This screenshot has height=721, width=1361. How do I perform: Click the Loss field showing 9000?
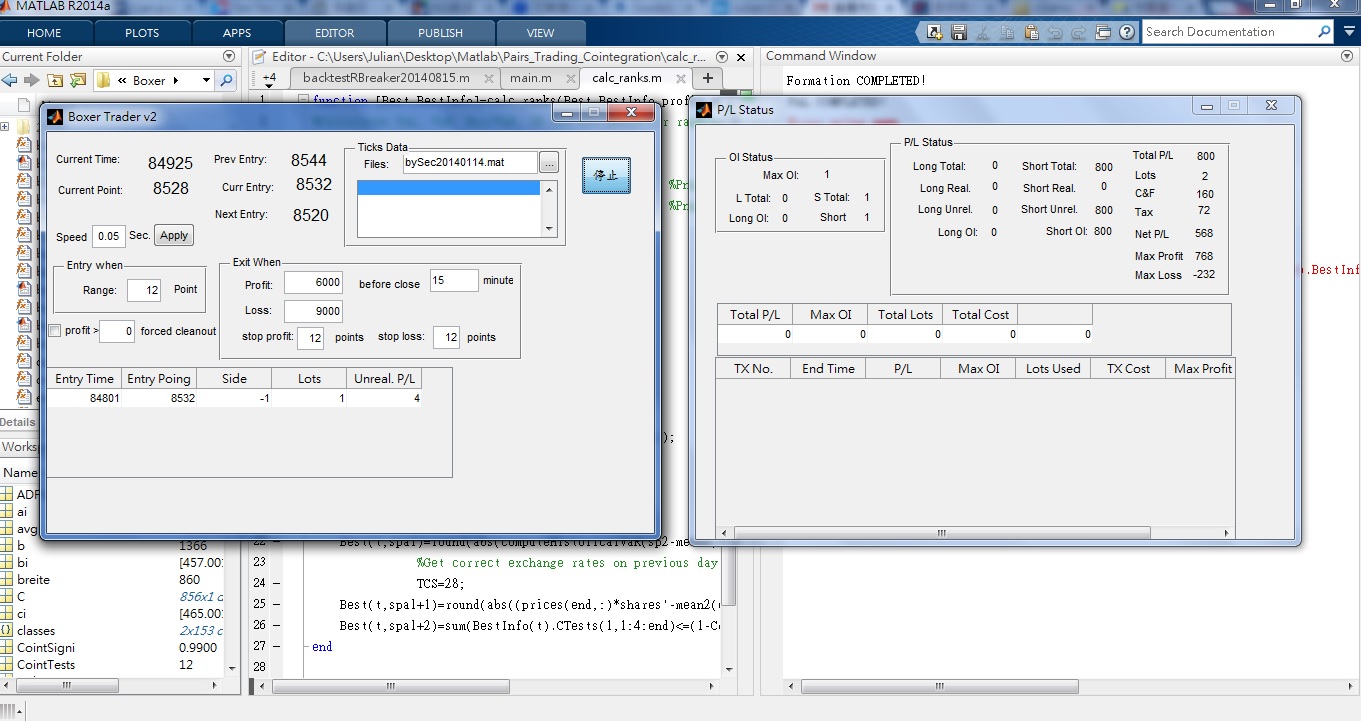pos(314,312)
